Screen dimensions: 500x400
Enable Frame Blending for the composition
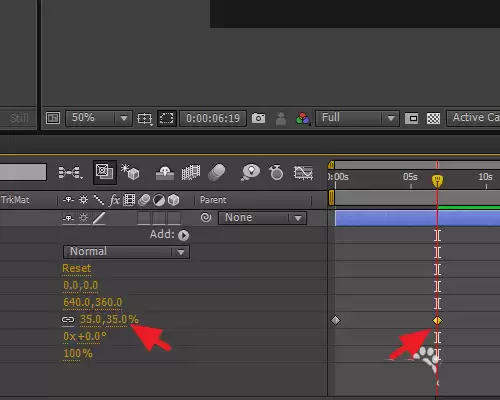pyautogui.click(x=191, y=172)
